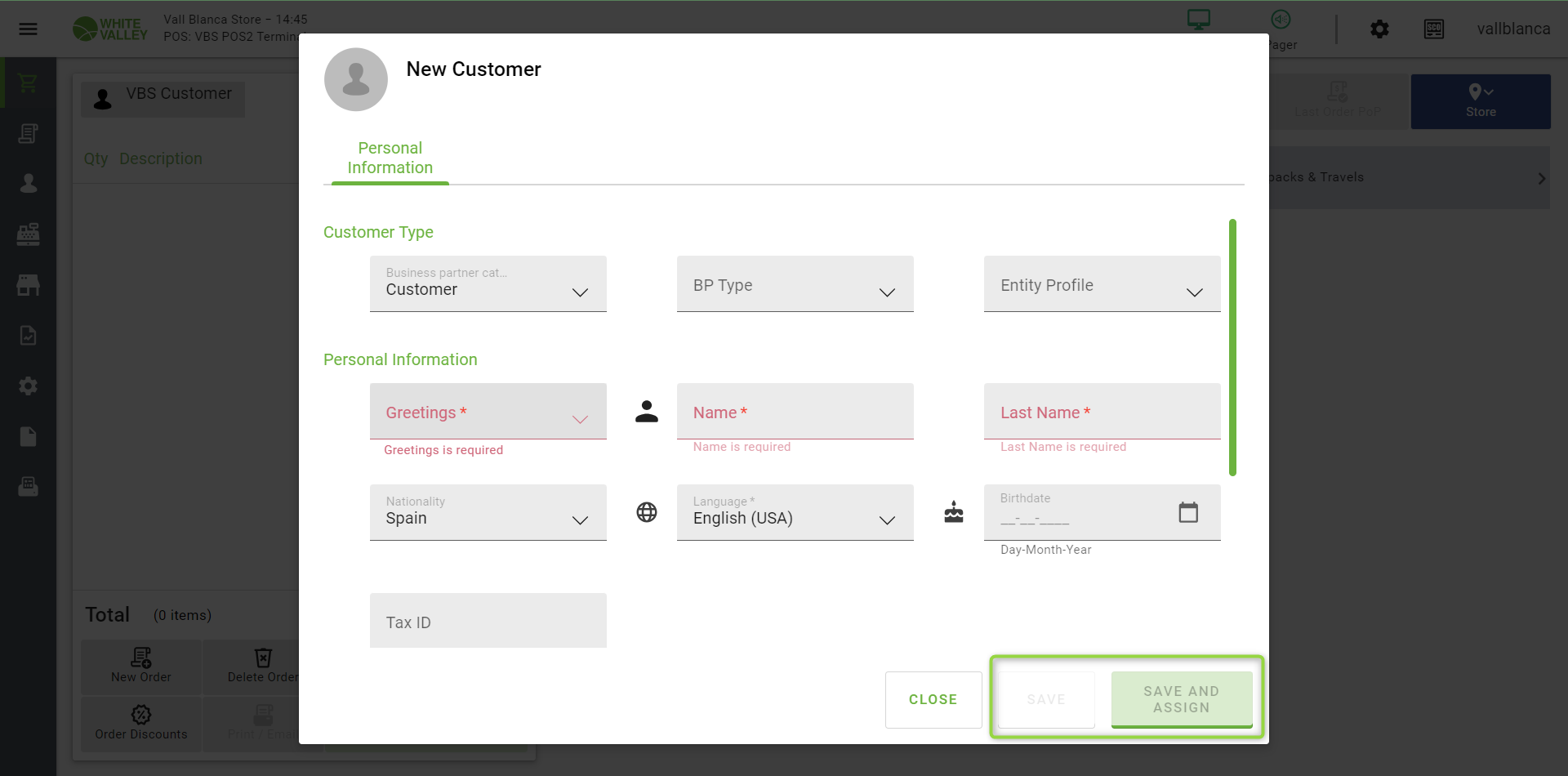This screenshot has width=1568, height=776.
Task: Open the hamburger main menu
Action: pyautogui.click(x=29, y=29)
